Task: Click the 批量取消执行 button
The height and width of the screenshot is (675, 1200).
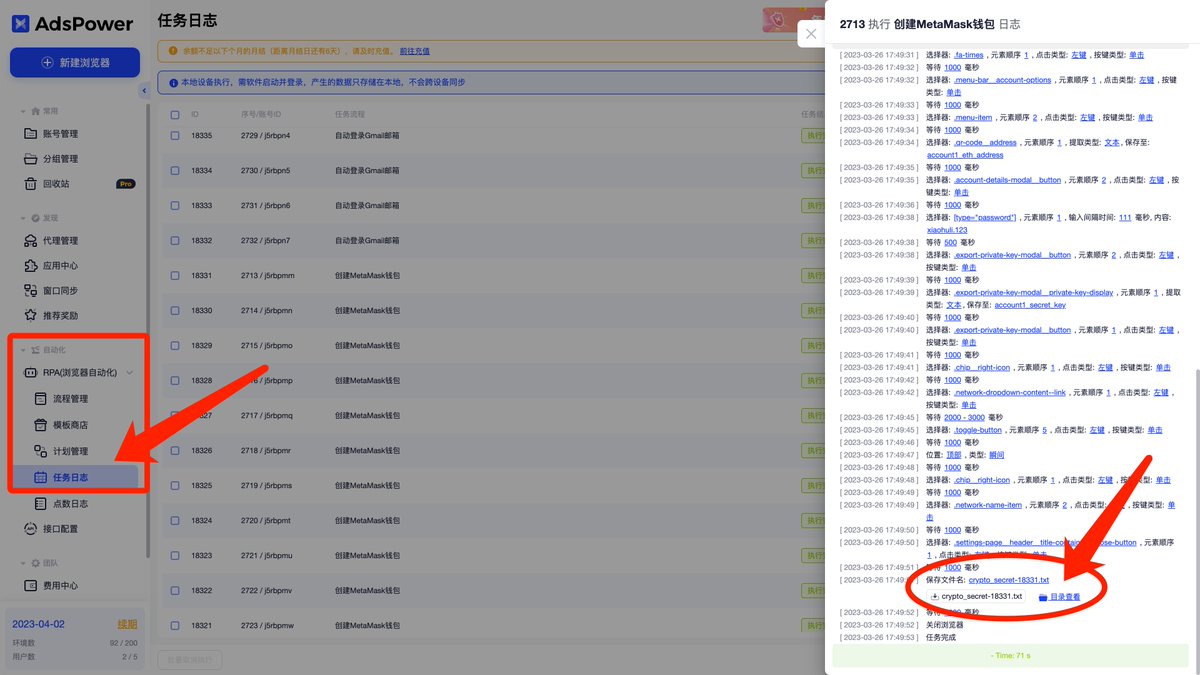Action: click(190, 660)
